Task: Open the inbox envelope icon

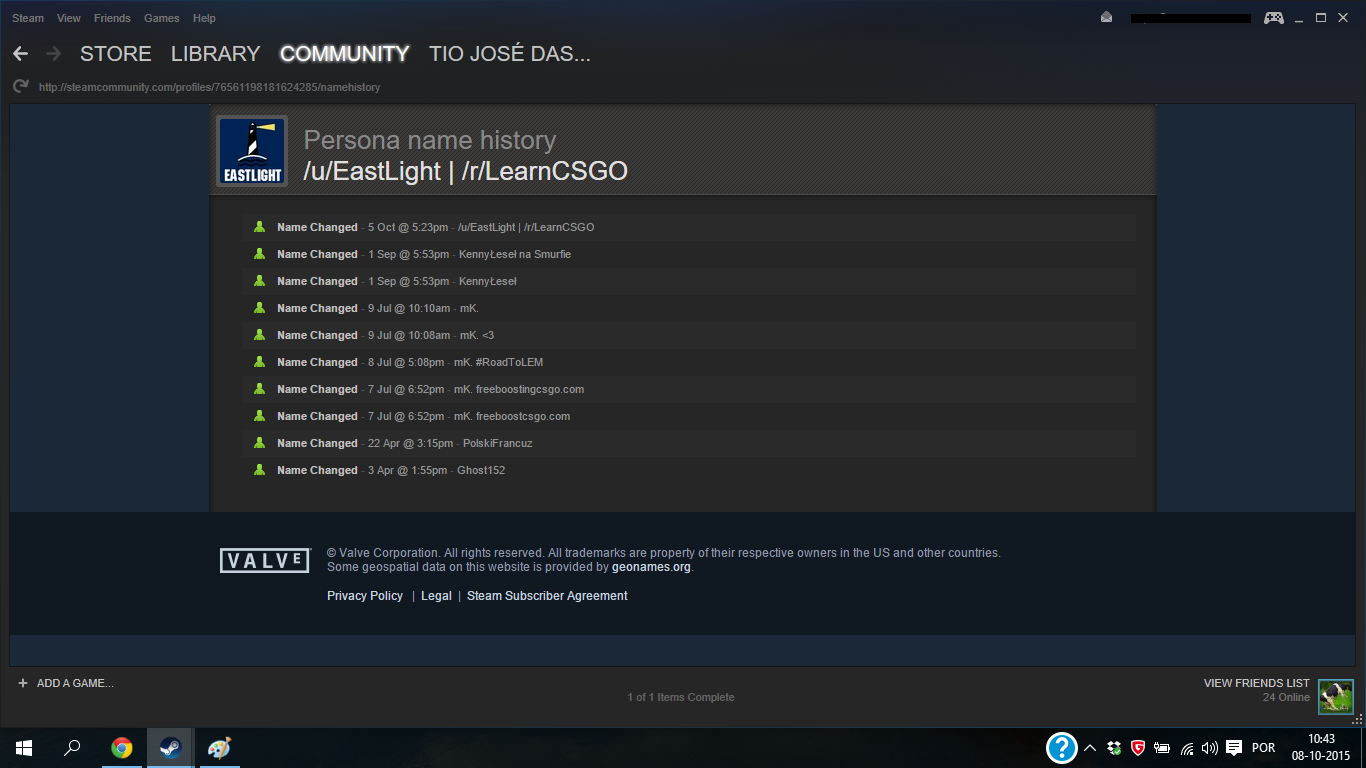Action: tap(1106, 18)
